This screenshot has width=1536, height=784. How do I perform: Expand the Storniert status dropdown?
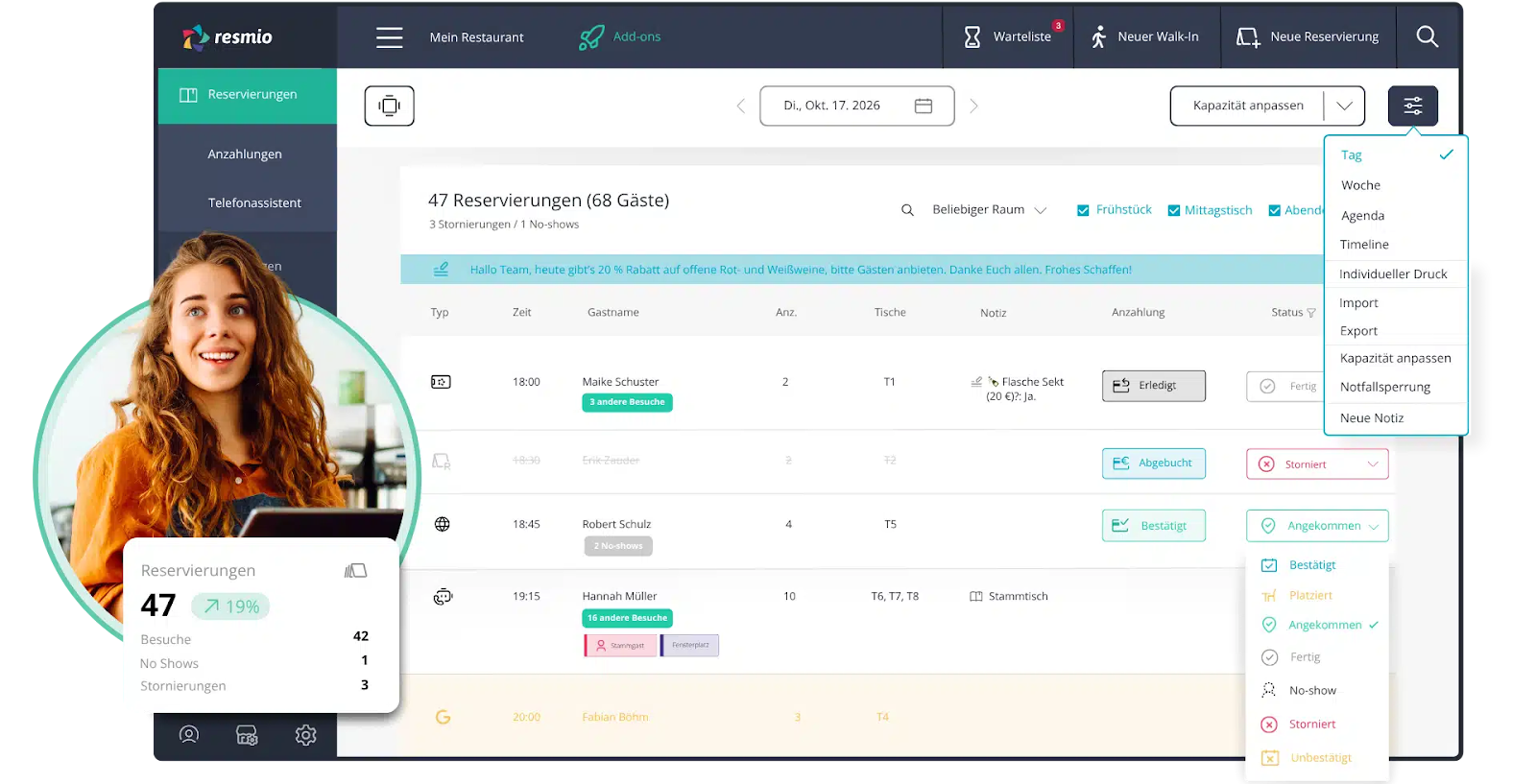coord(1373,464)
